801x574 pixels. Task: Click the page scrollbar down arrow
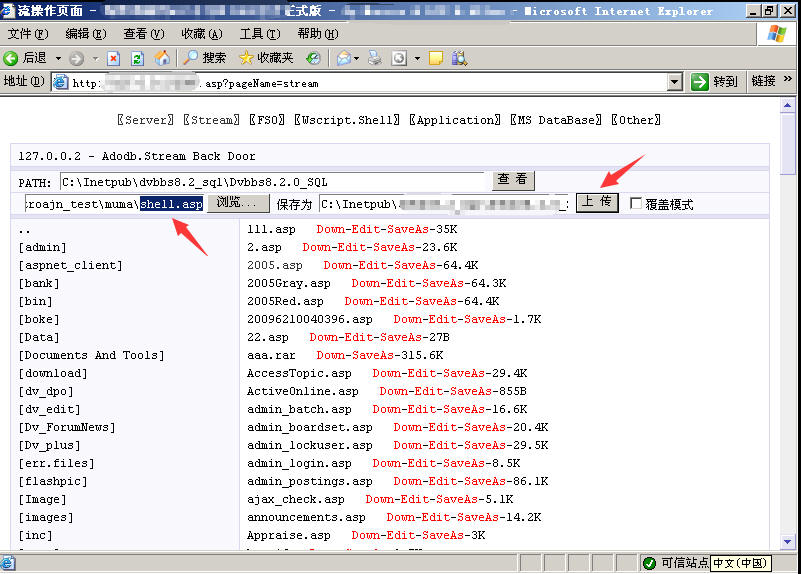(787, 542)
